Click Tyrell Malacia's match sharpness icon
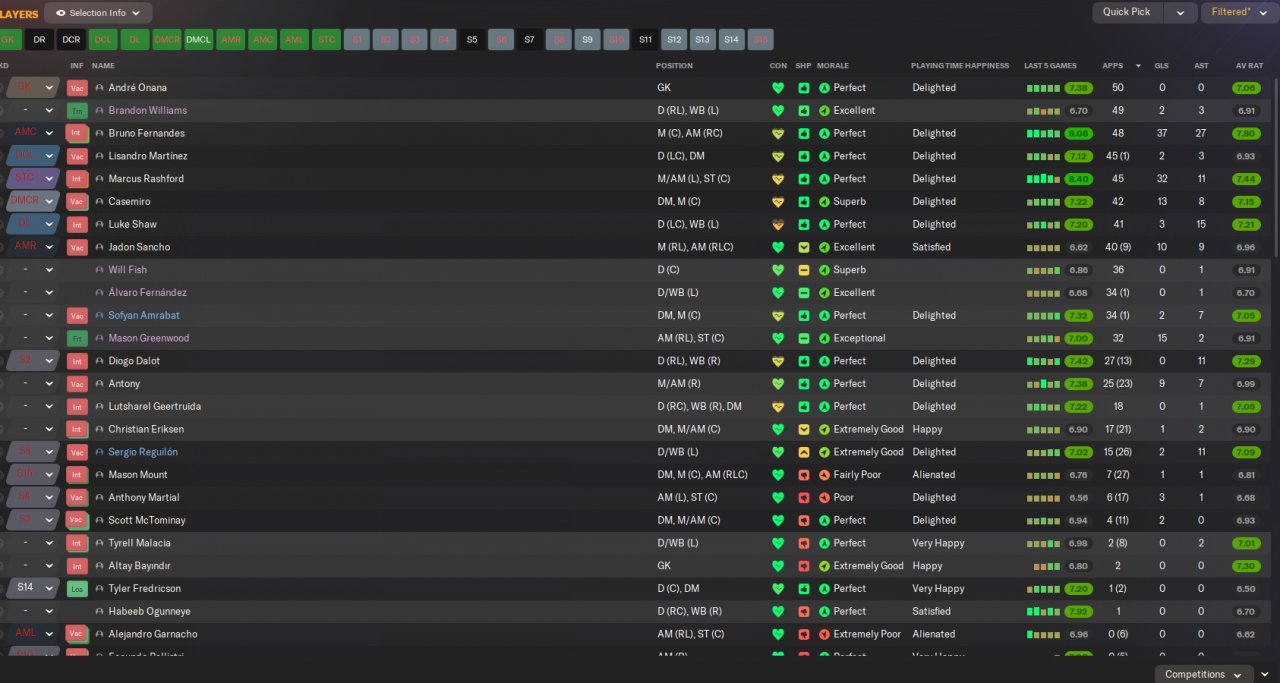The height and width of the screenshot is (683, 1280). pyautogui.click(x=804, y=543)
